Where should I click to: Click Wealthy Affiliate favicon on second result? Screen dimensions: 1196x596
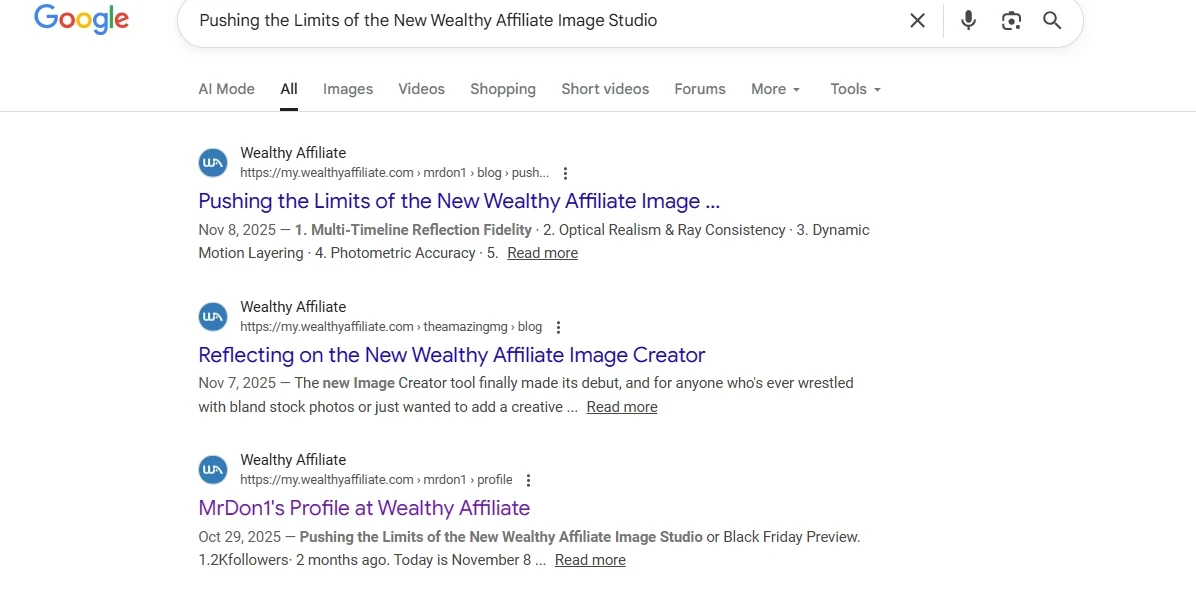point(213,317)
